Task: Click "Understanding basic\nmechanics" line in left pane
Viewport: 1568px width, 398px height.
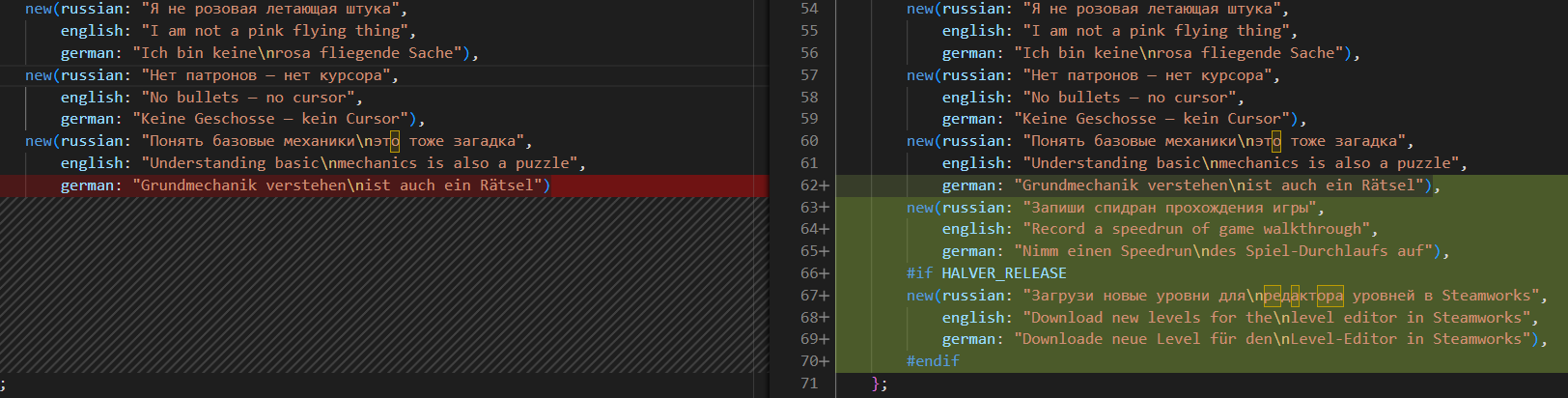Action: [x=358, y=163]
